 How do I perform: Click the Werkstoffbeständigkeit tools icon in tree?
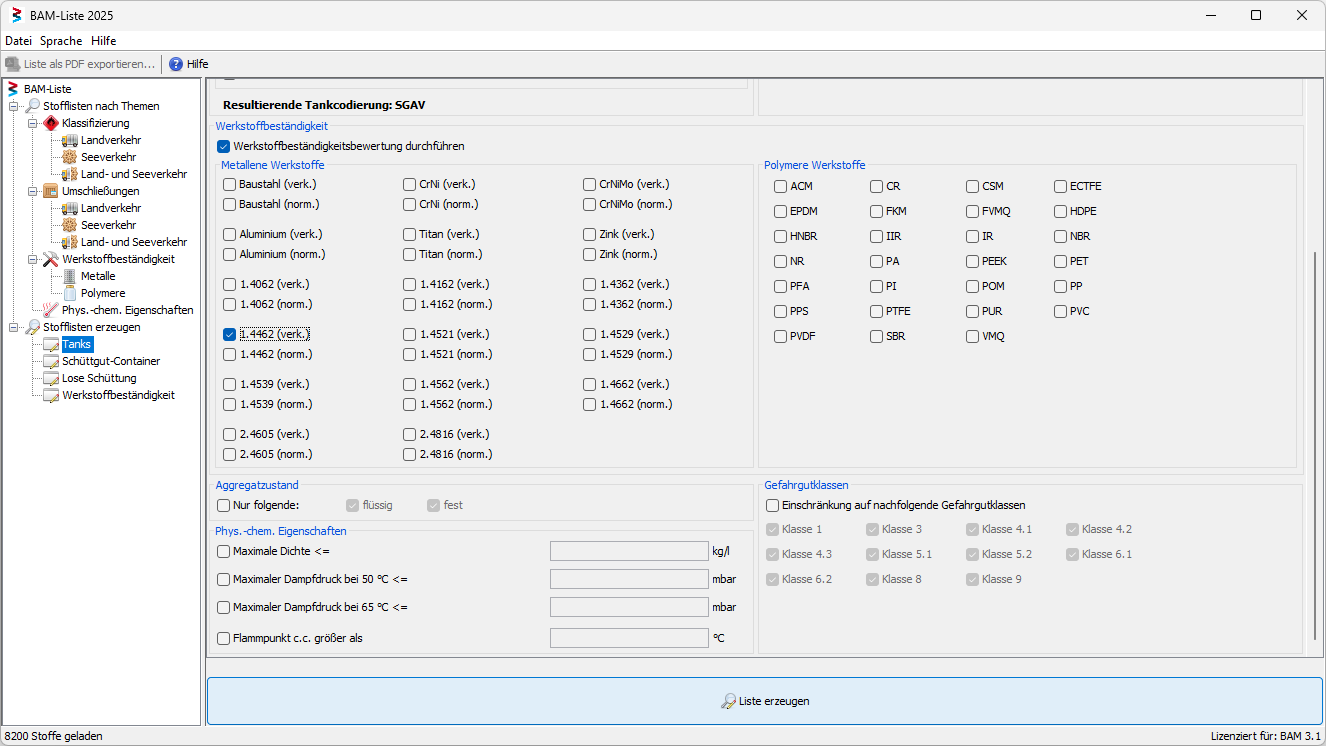click(x=51, y=259)
